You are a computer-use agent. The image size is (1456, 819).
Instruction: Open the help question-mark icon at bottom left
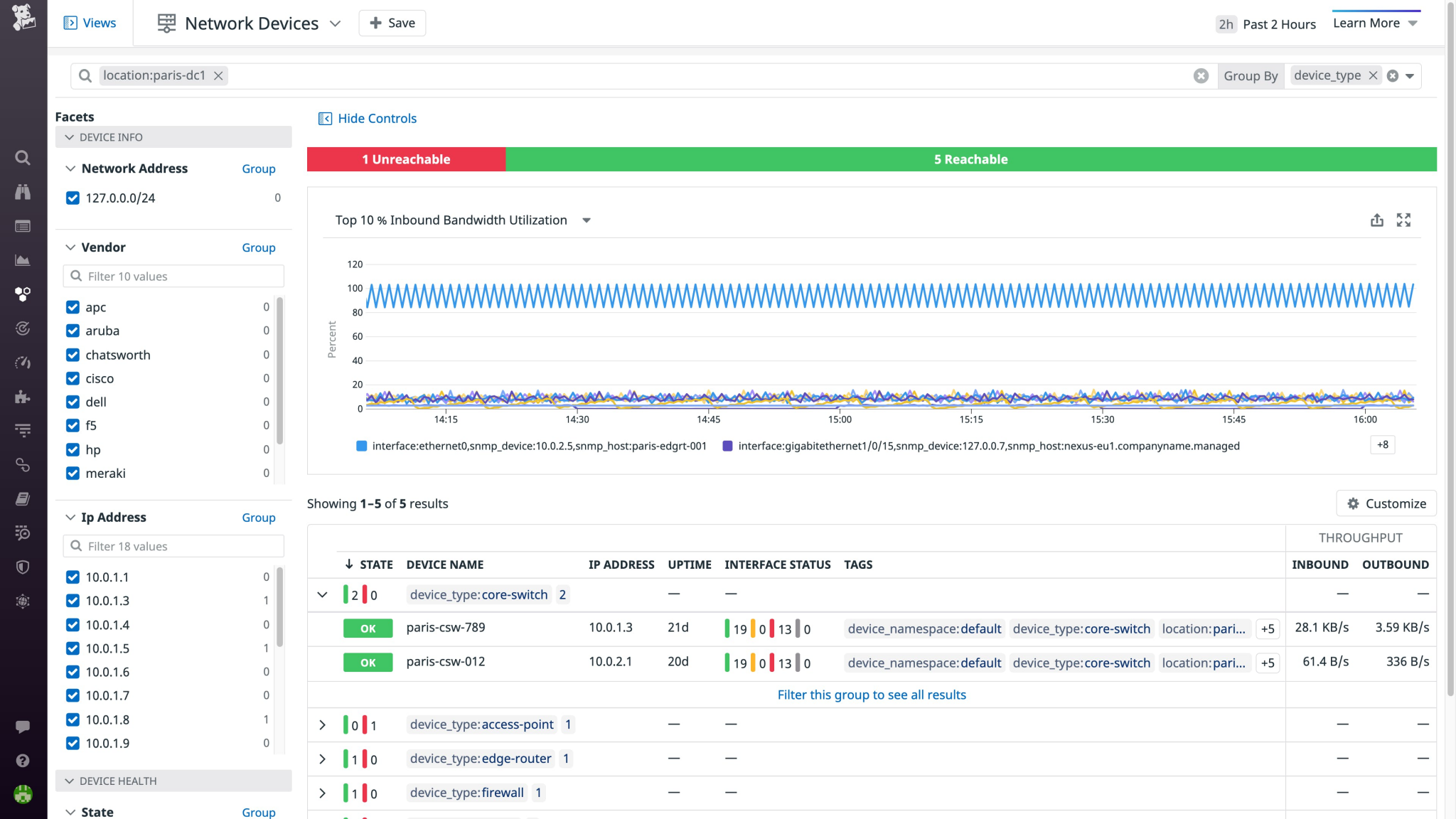(x=23, y=761)
